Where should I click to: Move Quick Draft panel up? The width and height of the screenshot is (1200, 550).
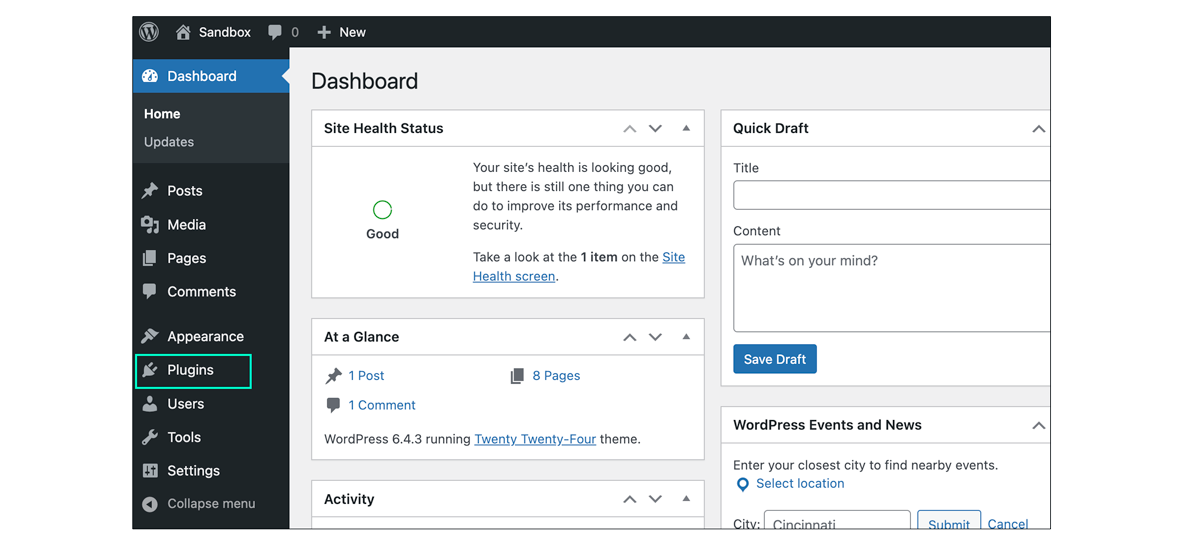click(1039, 129)
